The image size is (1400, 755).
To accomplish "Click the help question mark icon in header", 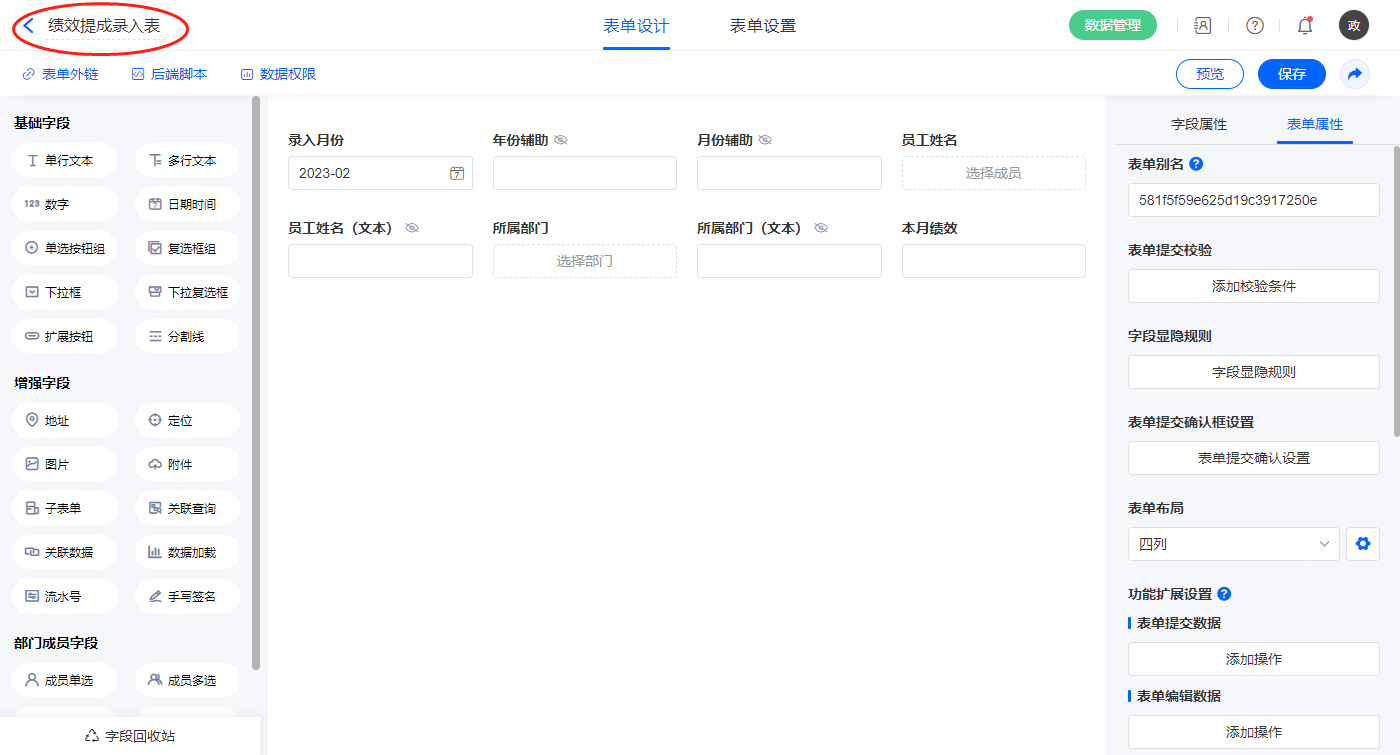I will pos(1254,26).
